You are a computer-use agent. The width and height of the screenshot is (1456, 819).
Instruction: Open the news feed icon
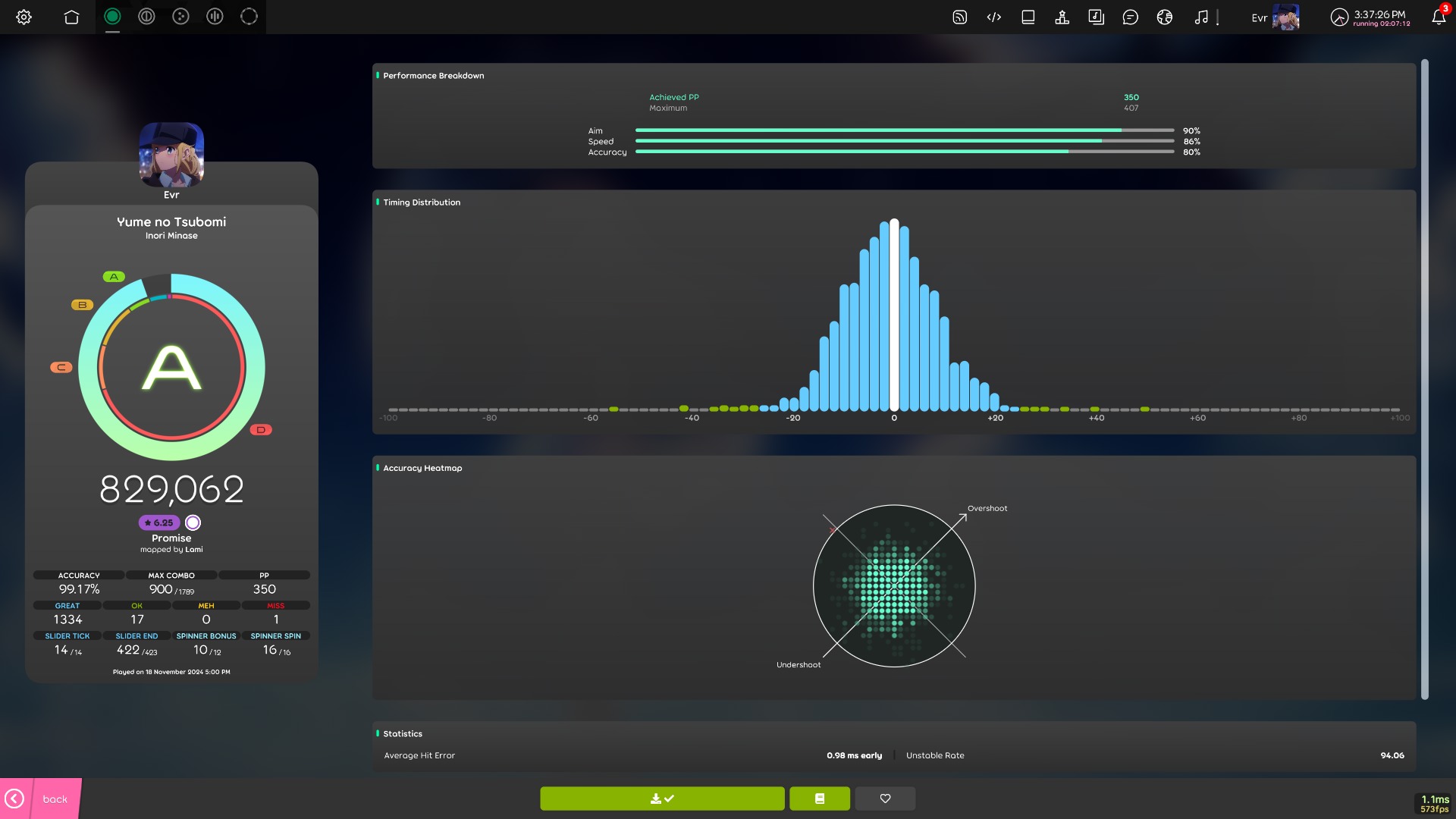point(959,17)
